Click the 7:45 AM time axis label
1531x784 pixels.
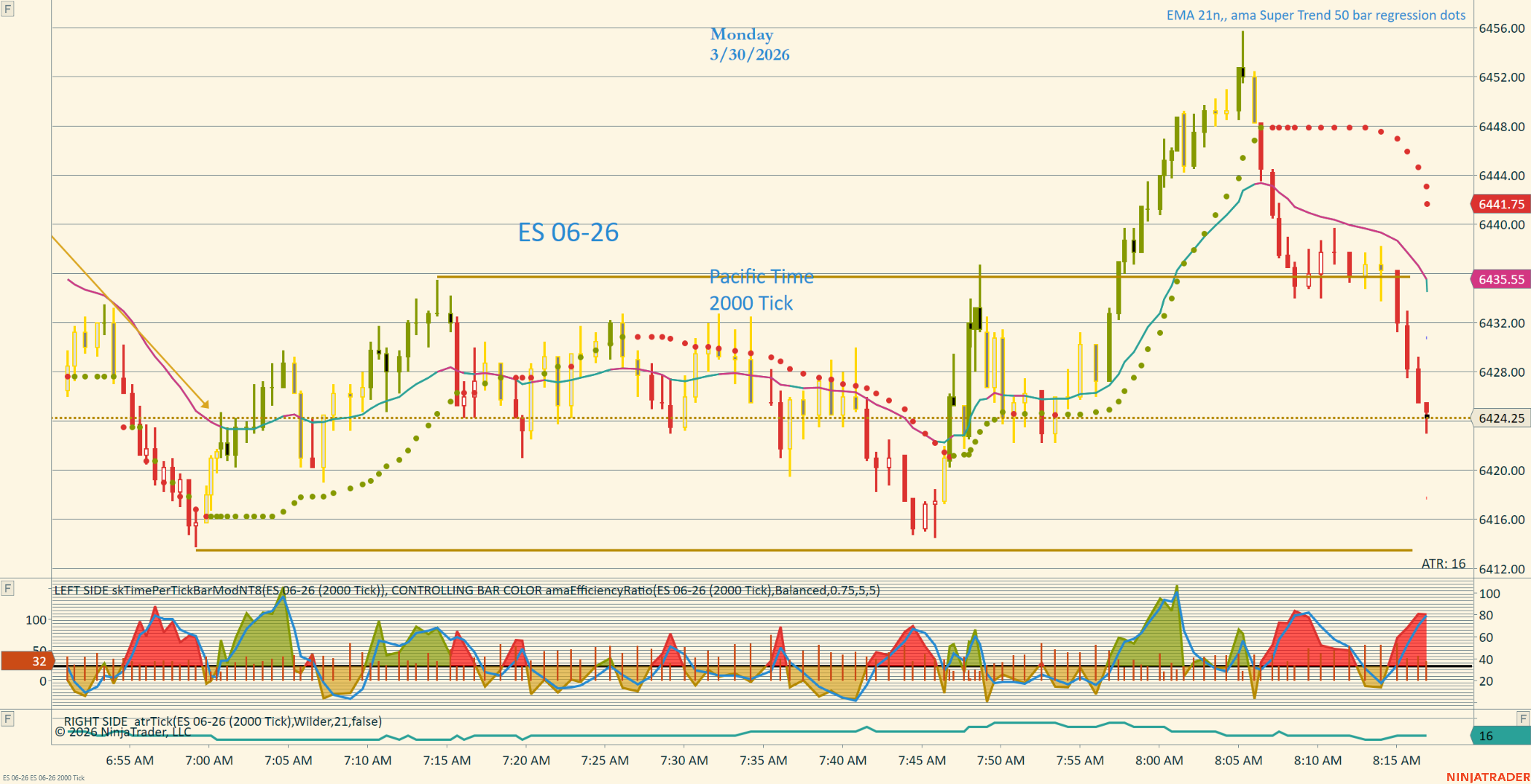click(923, 761)
